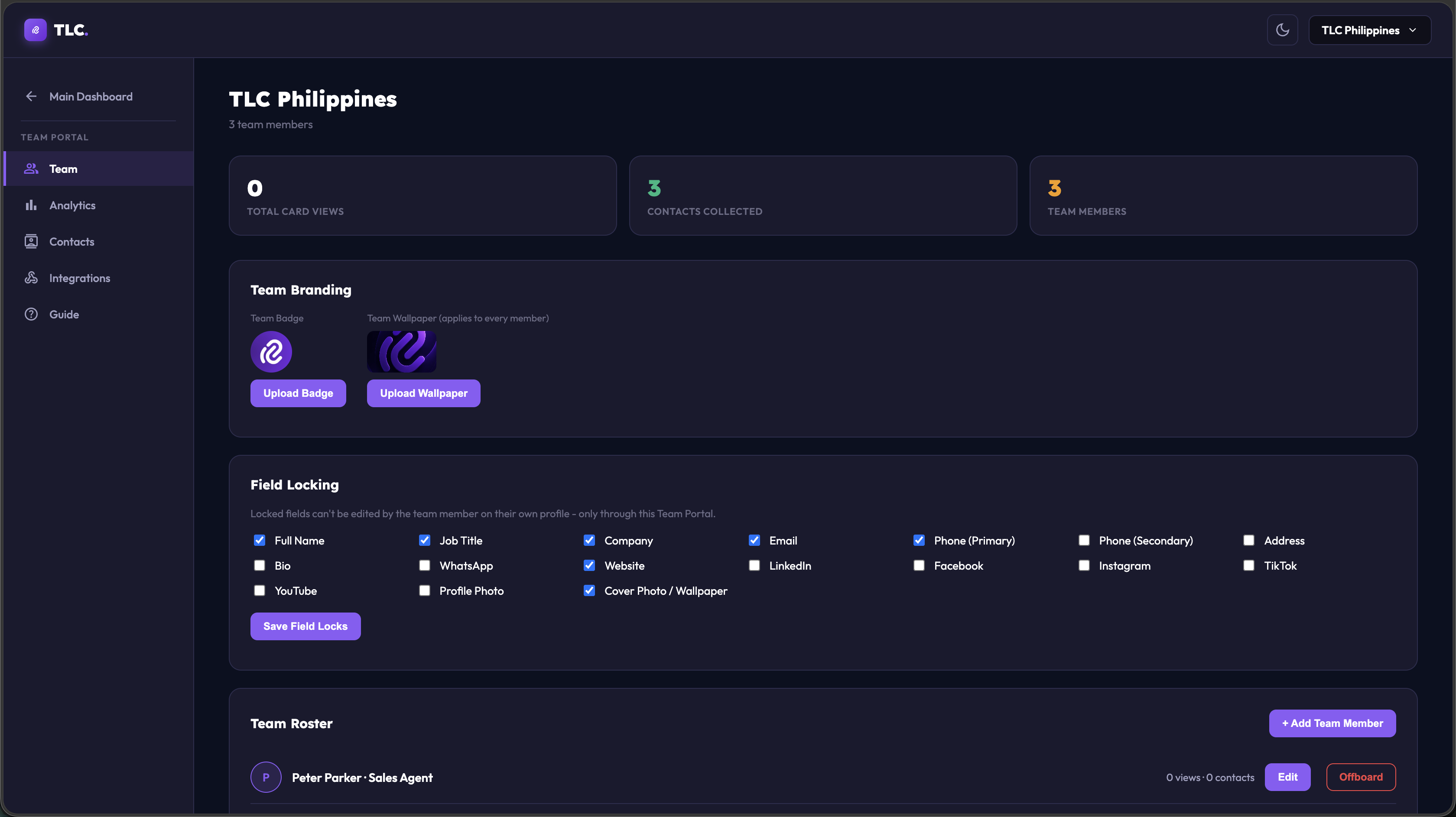Click the Analytics bar chart icon

click(31, 205)
